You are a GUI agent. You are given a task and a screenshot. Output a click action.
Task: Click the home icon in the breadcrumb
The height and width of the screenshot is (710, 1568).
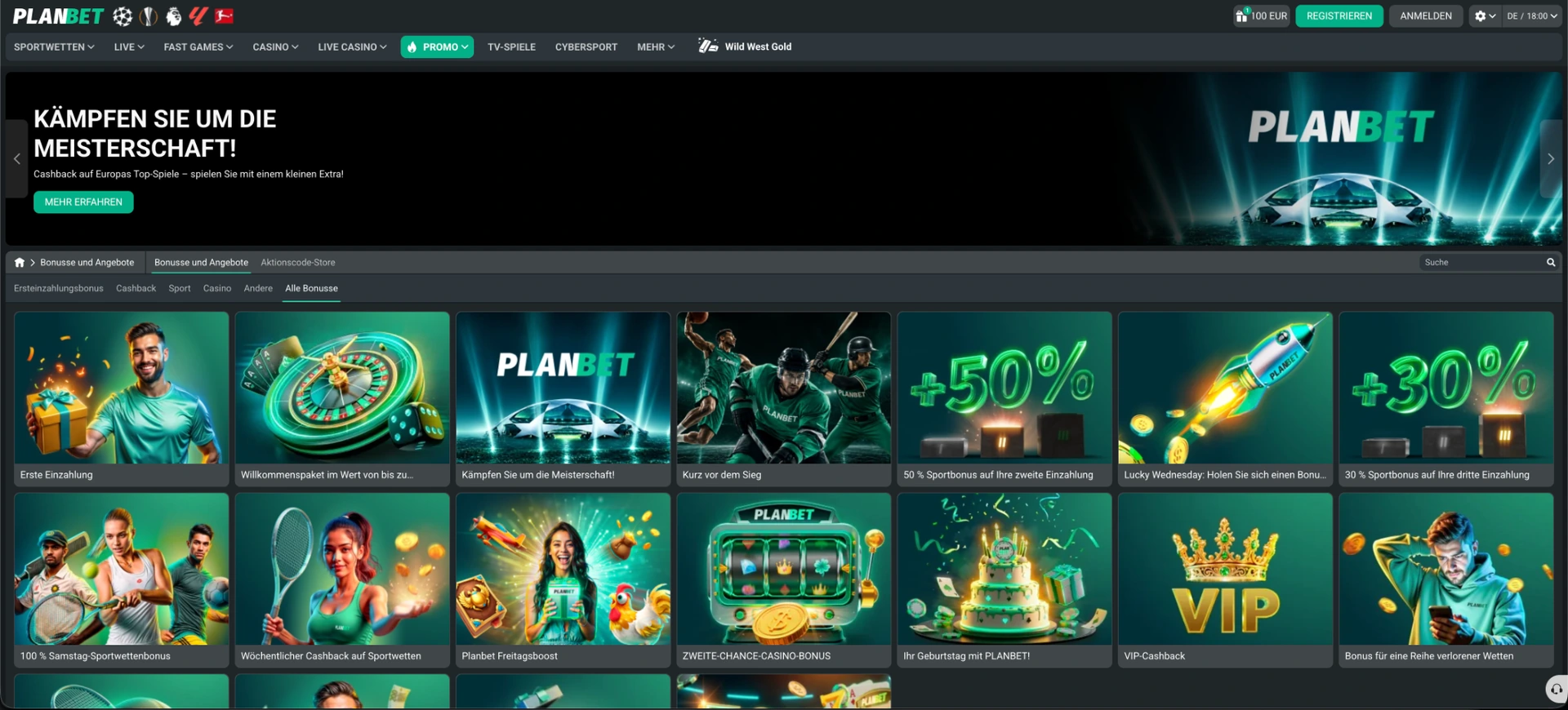point(20,263)
